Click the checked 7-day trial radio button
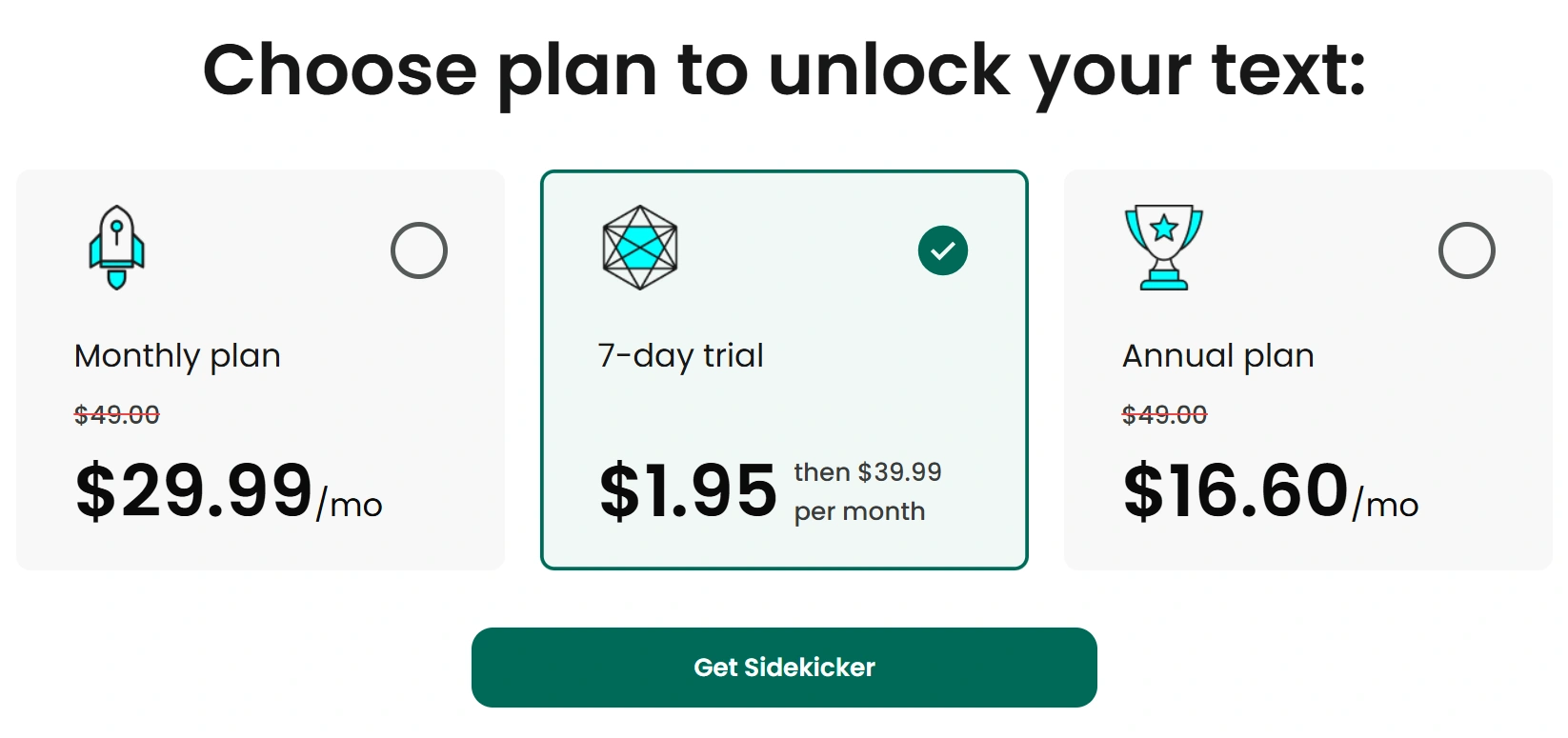Image resolution: width=1568 pixels, height=738 pixels. pos(943,250)
